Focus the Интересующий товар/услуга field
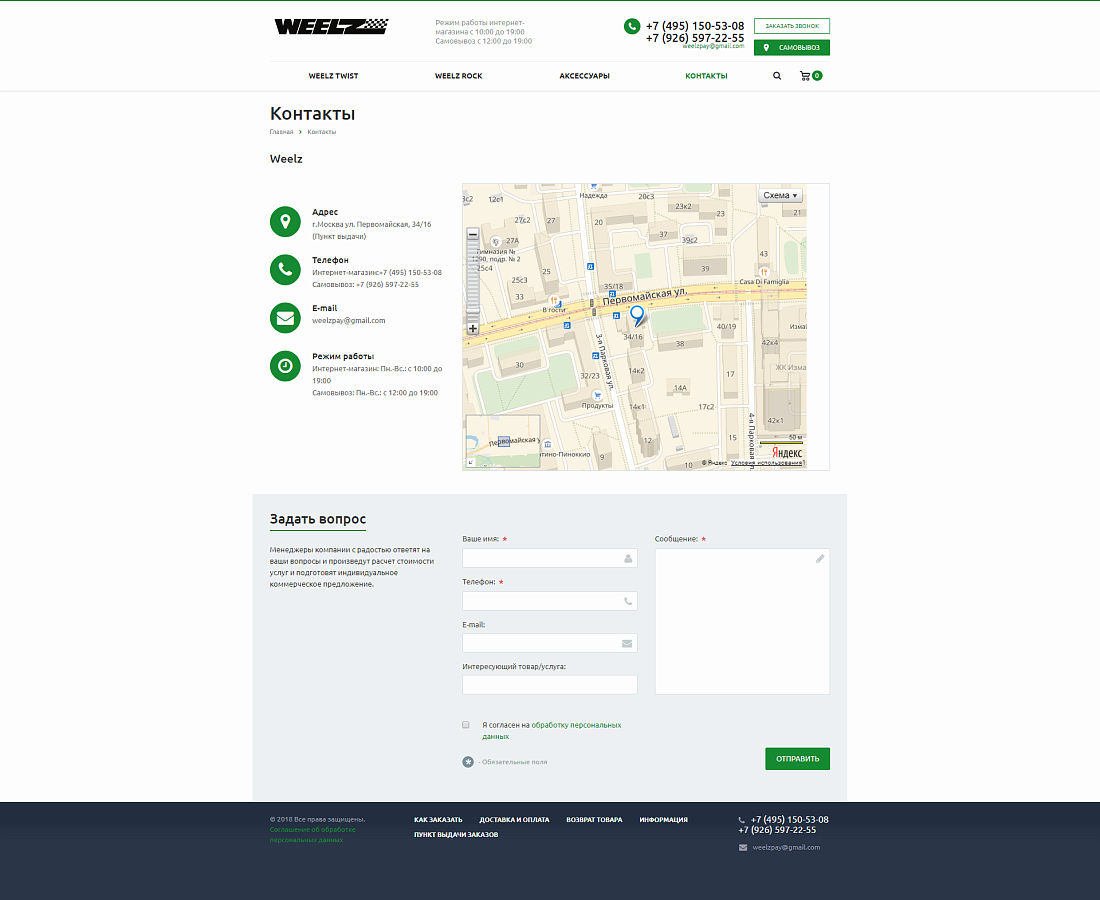This screenshot has height=900, width=1100. click(x=549, y=685)
